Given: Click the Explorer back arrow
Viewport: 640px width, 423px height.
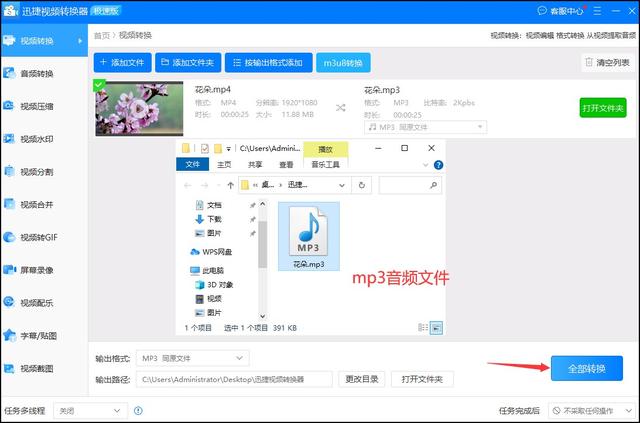Looking at the screenshot, I should (188, 185).
